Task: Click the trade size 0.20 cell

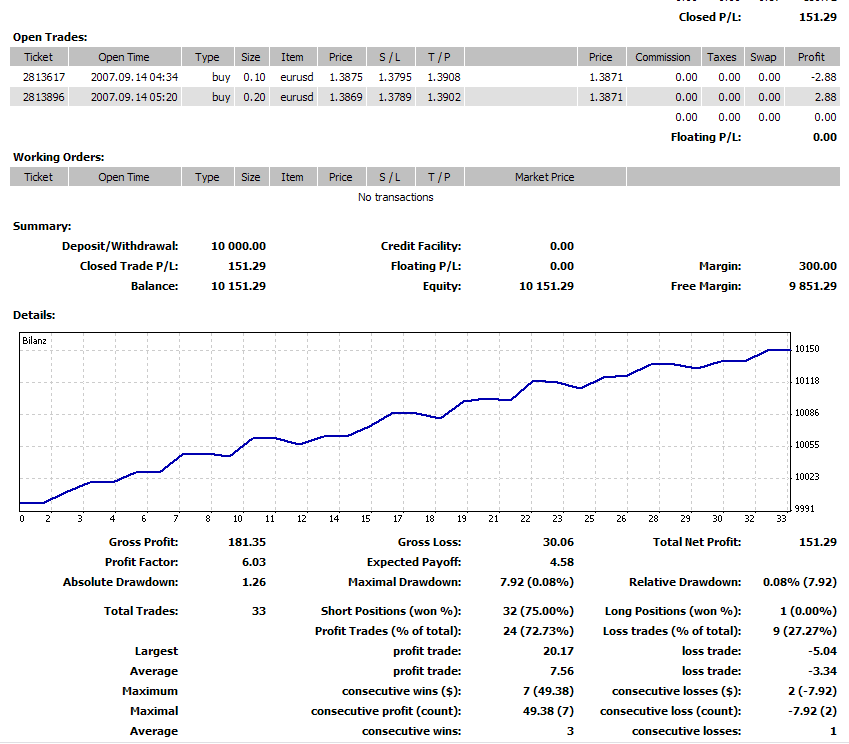Action: click(254, 97)
